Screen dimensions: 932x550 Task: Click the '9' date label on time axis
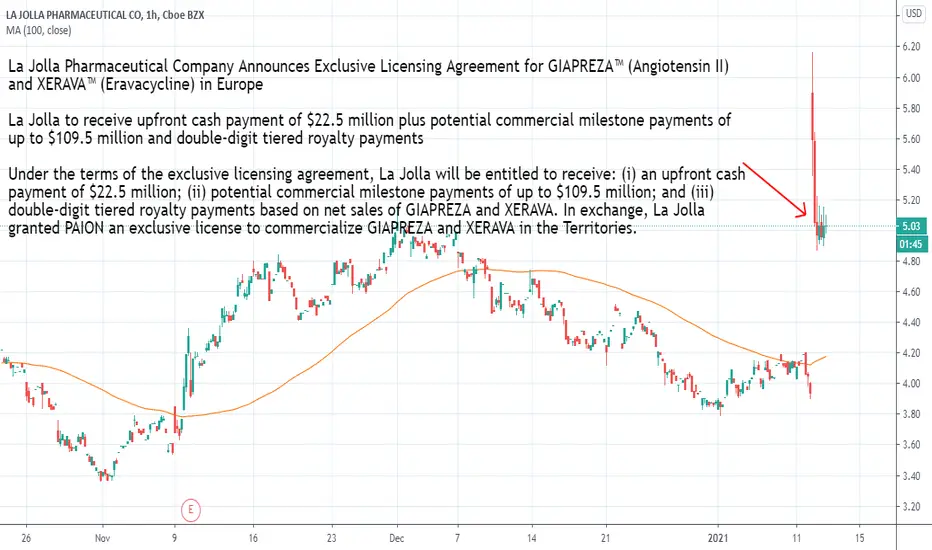pyautogui.click(x=174, y=538)
